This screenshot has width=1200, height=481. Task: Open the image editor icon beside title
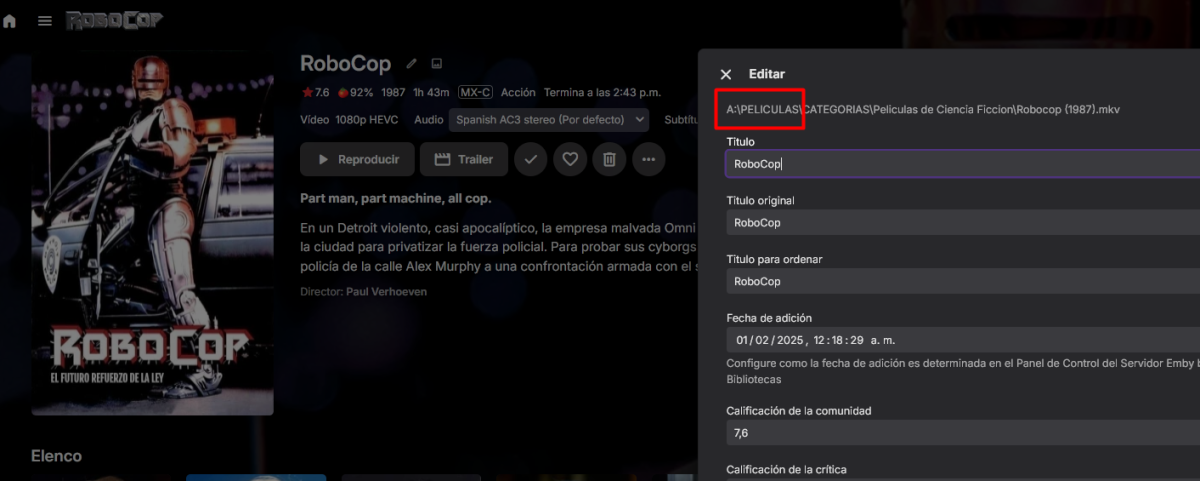point(436,64)
